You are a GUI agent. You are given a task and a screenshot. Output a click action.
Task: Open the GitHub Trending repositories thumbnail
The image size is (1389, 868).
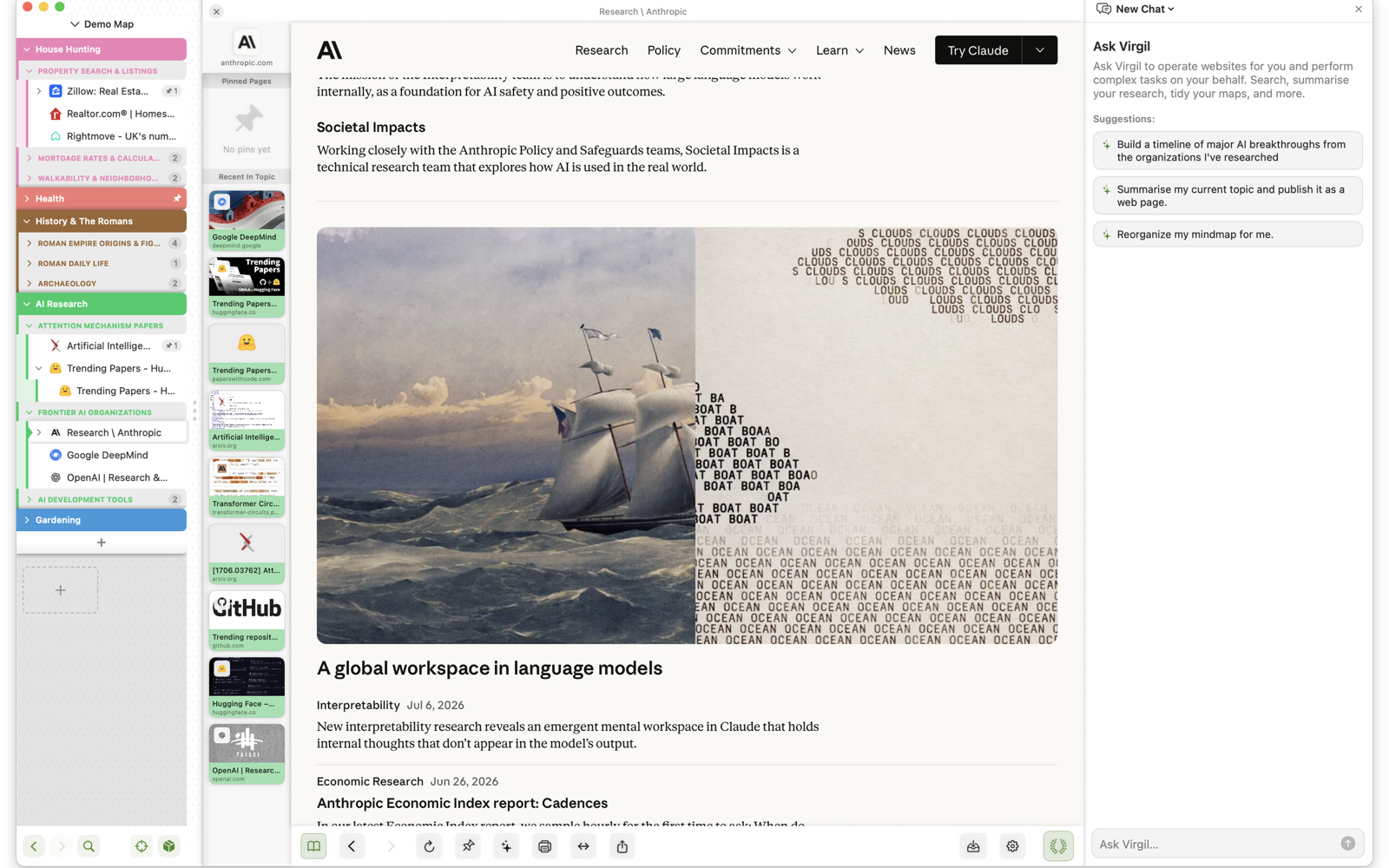click(247, 621)
